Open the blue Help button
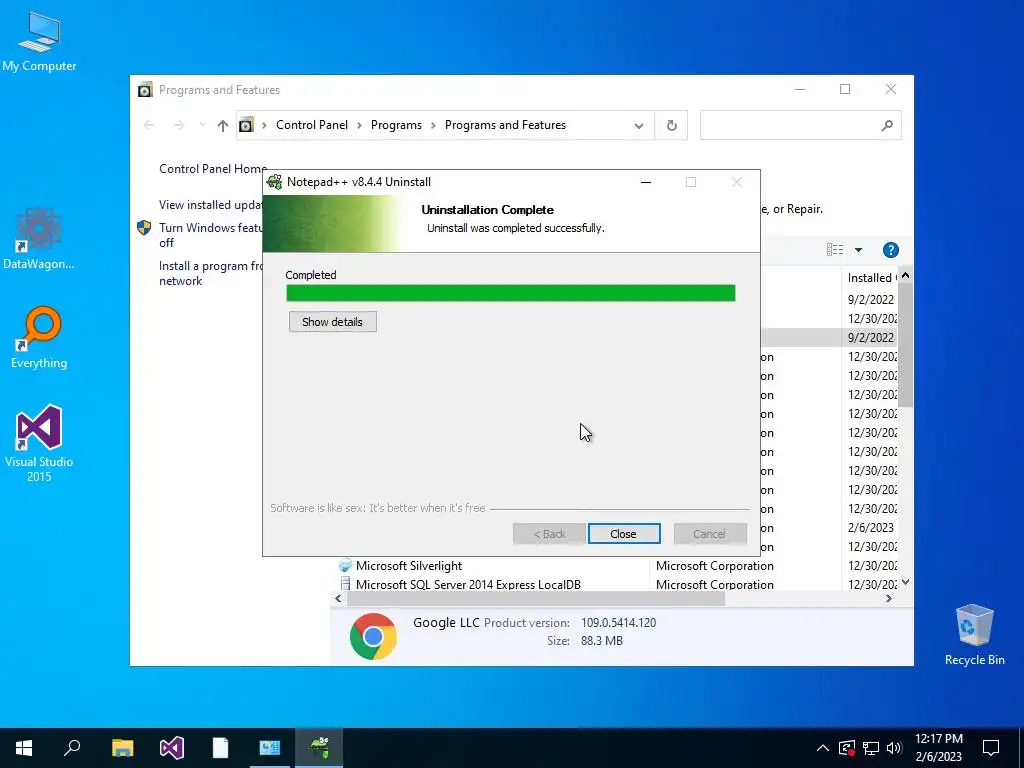The width and height of the screenshot is (1024, 768). tap(890, 249)
